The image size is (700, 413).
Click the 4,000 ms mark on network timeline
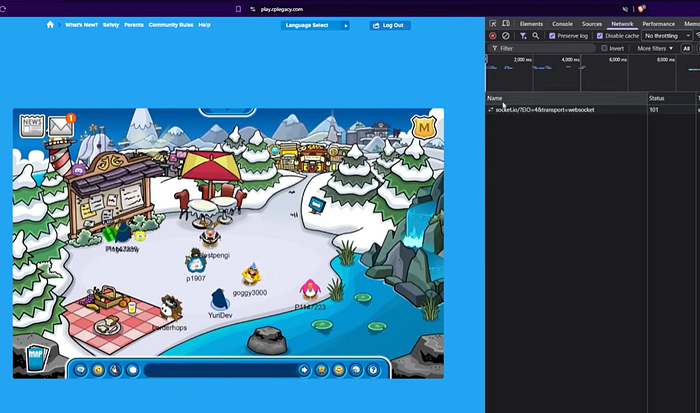(571, 59)
